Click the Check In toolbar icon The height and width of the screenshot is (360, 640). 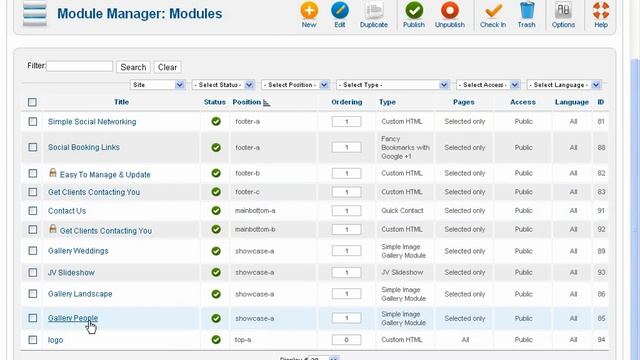pyautogui.click(x=493, y=15)
